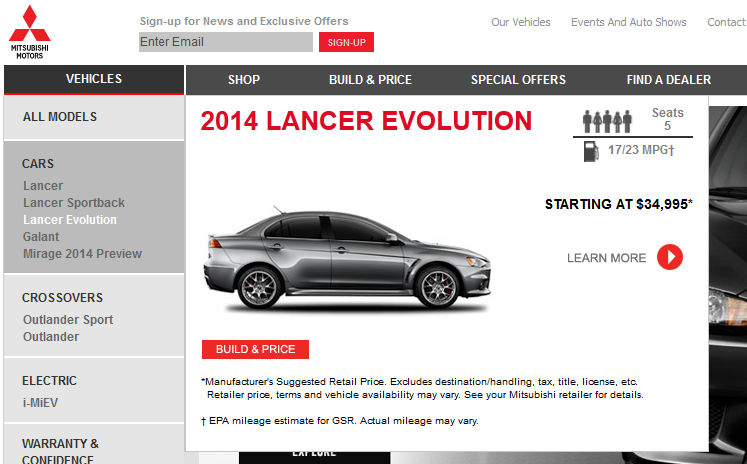
Task: Click the CROSSOVERS category heading
Action: pyautogui.click(x=62, y=298)
